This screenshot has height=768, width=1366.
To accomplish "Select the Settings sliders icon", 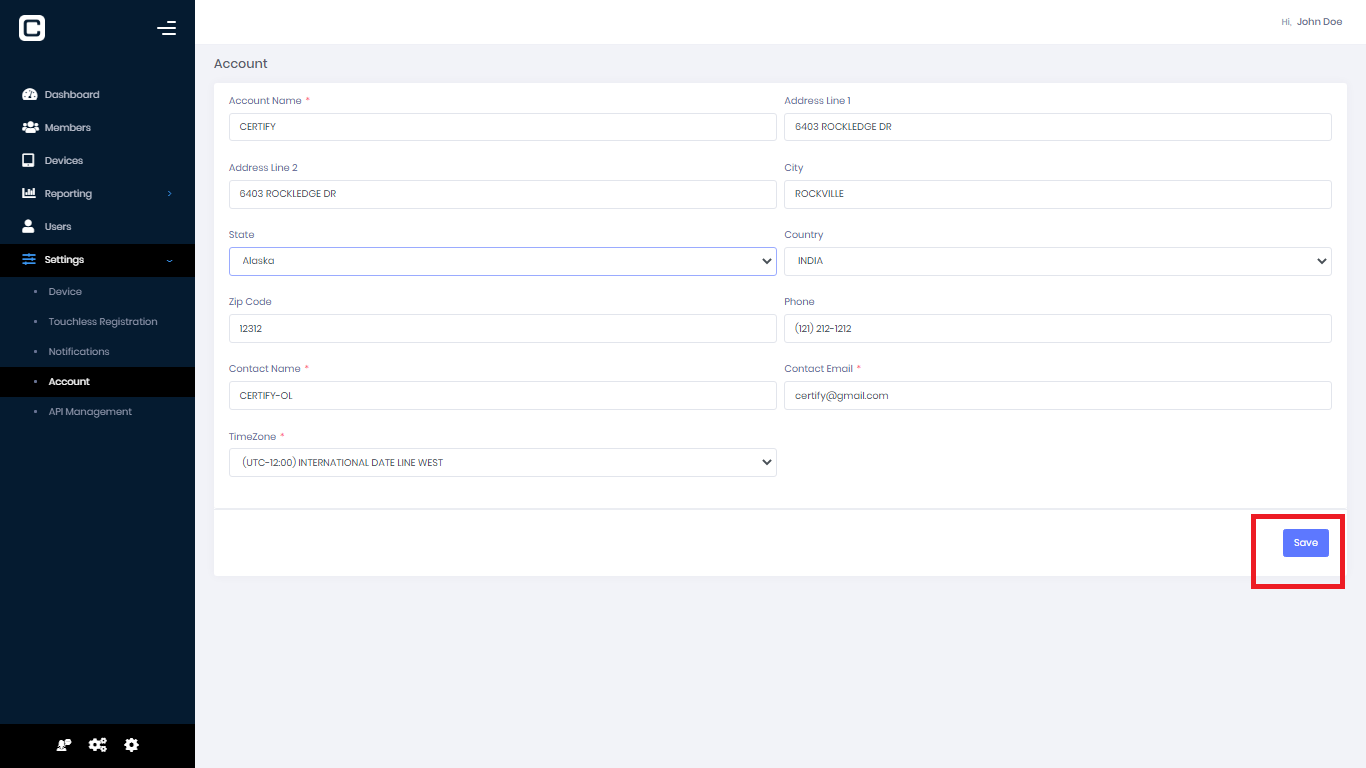I will tap(29, 259).
